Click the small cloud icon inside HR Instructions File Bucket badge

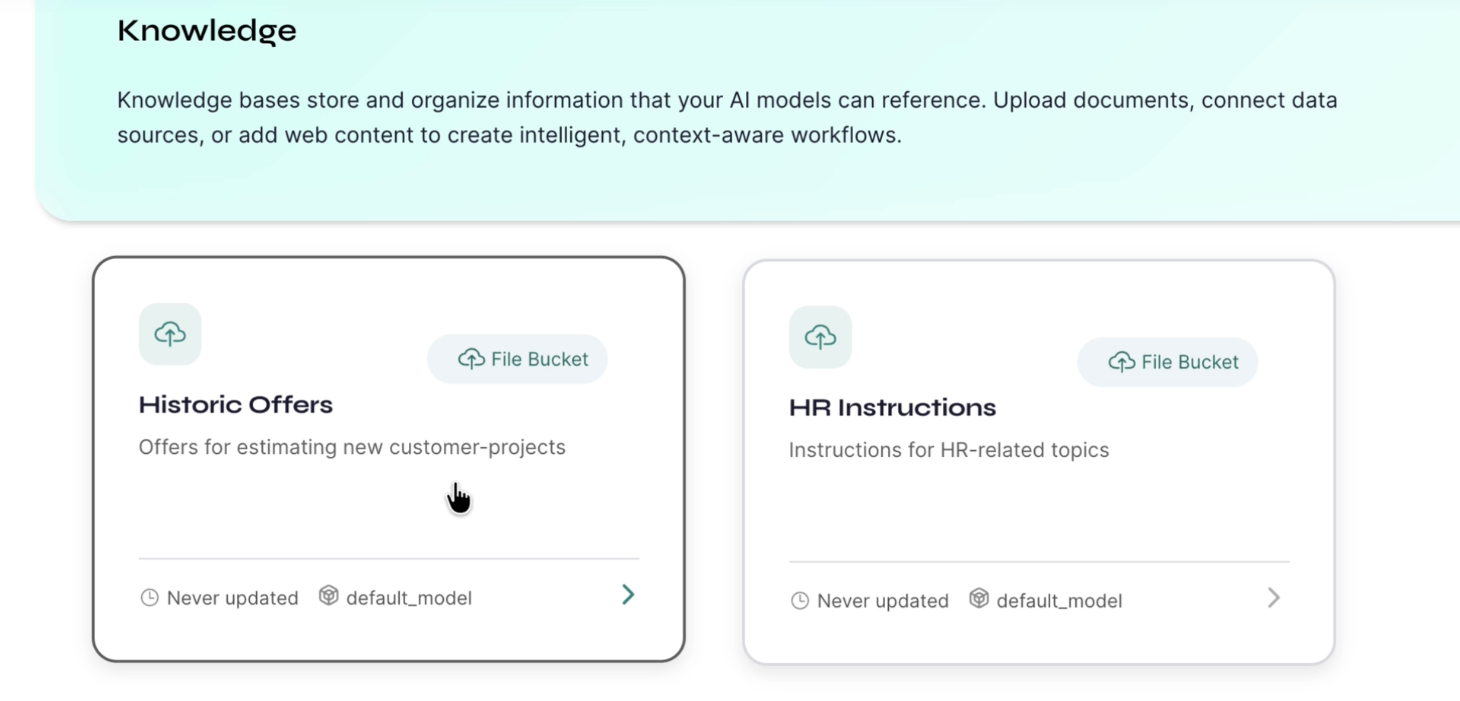tap(1120, 362)
